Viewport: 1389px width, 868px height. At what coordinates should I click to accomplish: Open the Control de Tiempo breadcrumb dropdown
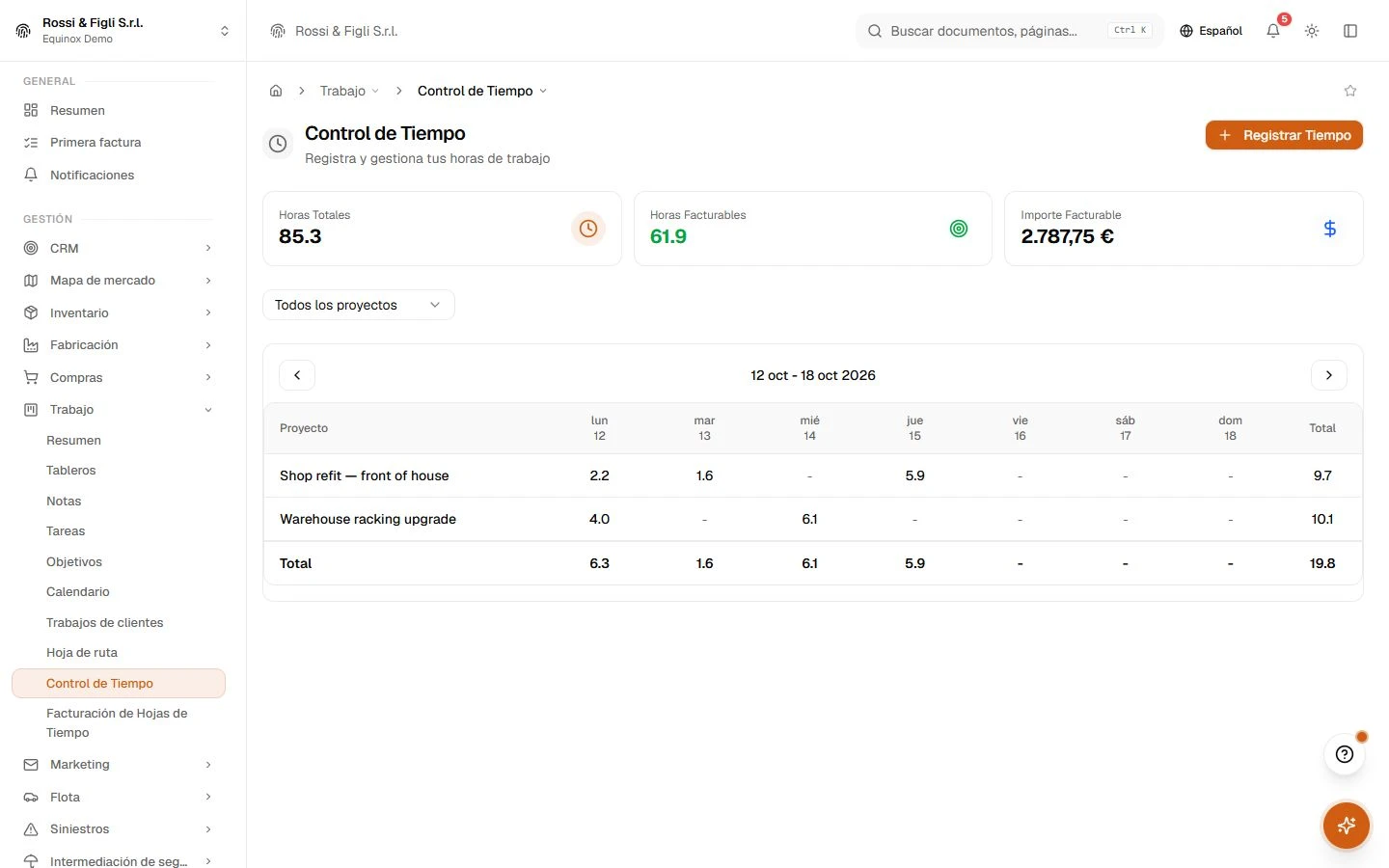click(x=482, y=91)
